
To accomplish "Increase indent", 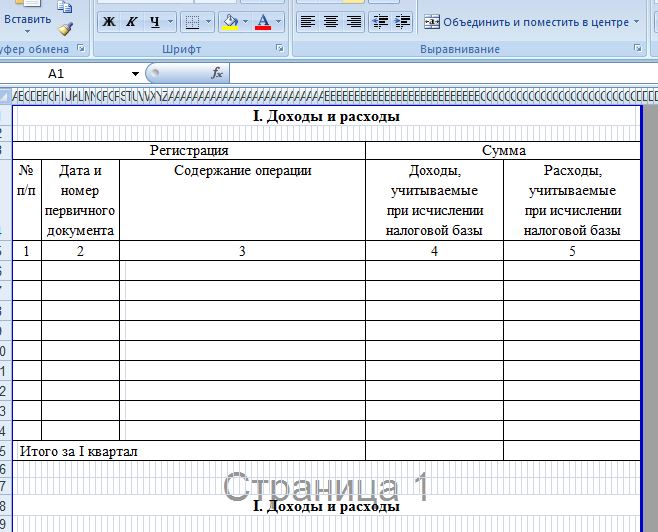I will coord(403,22).
